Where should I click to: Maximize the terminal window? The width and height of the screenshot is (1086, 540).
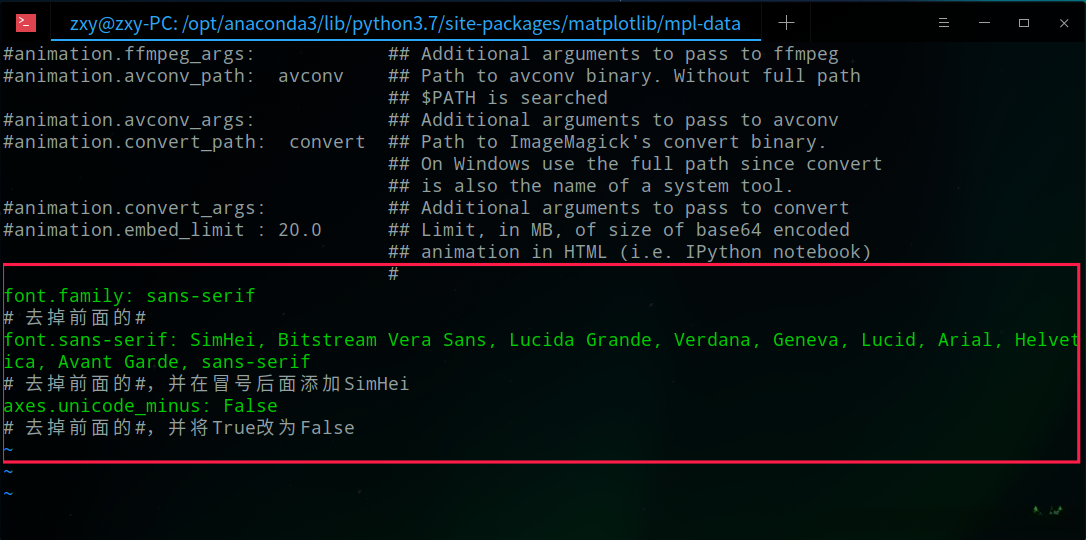pos(1024,22)
